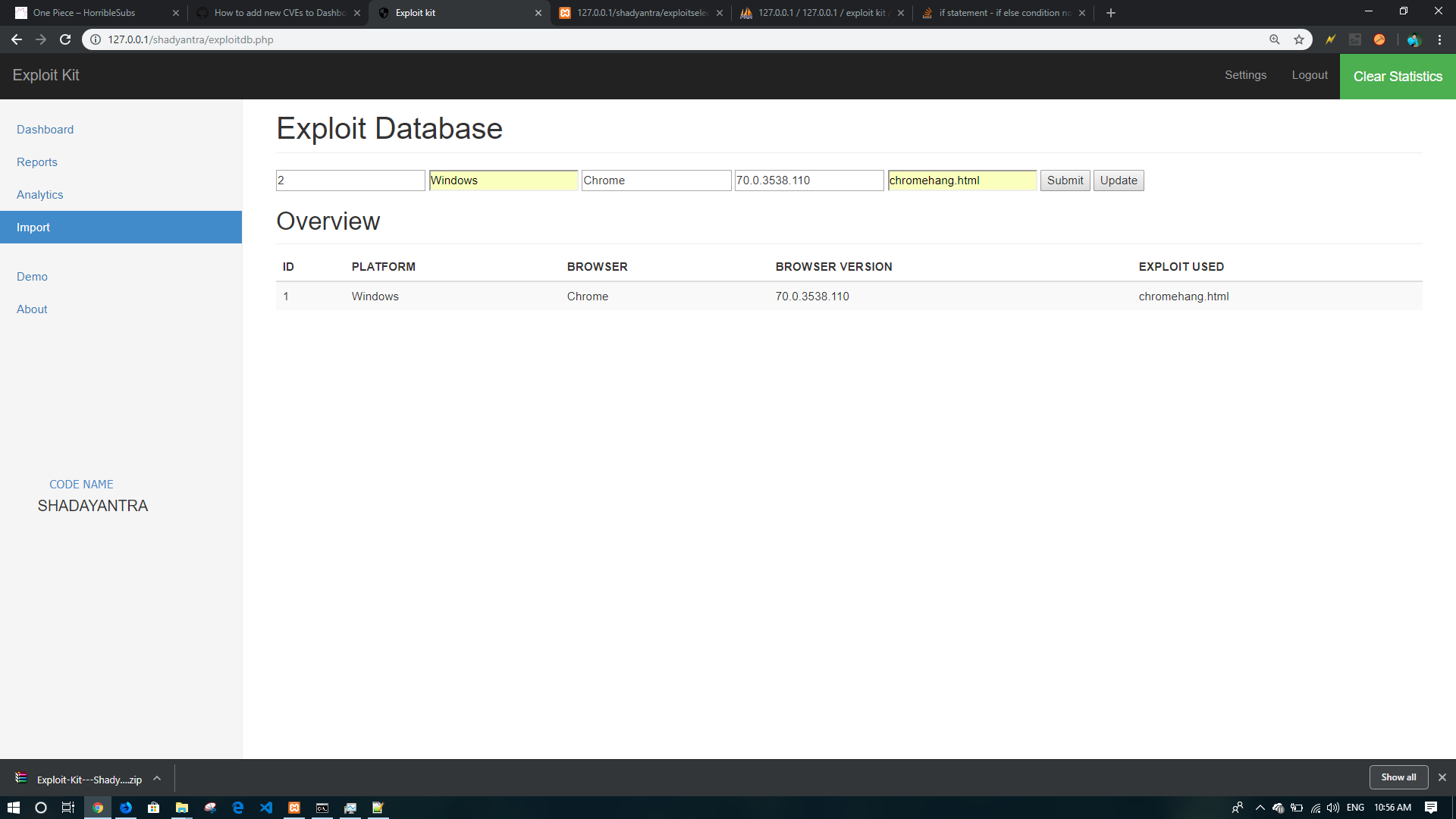The width and height of the screenshot is (1456, 819).
Task: Open Analytics in the sidebar
Action: [40, 195]
